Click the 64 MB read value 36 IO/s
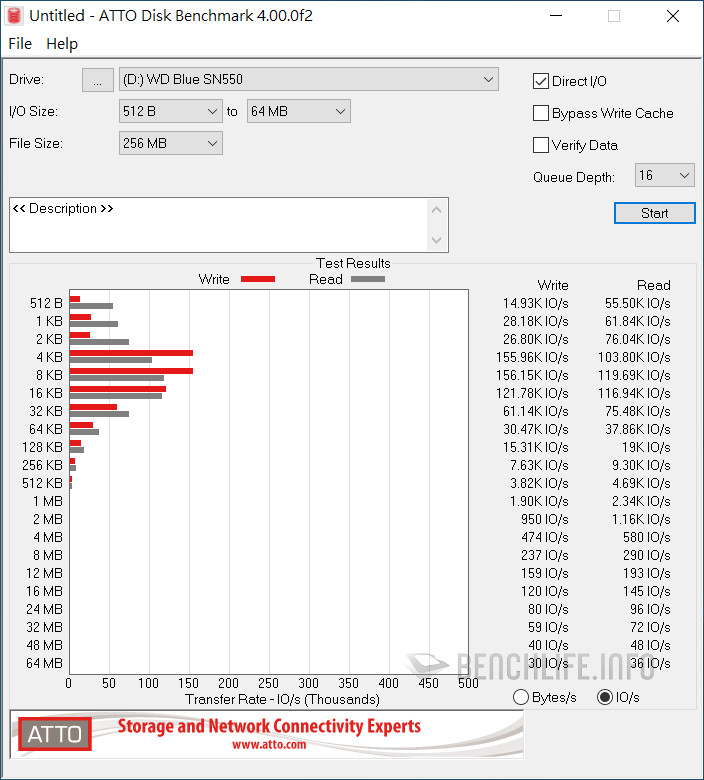Image resolution: width=704 pixels, height=780 pixels. [x=650, y=663]
